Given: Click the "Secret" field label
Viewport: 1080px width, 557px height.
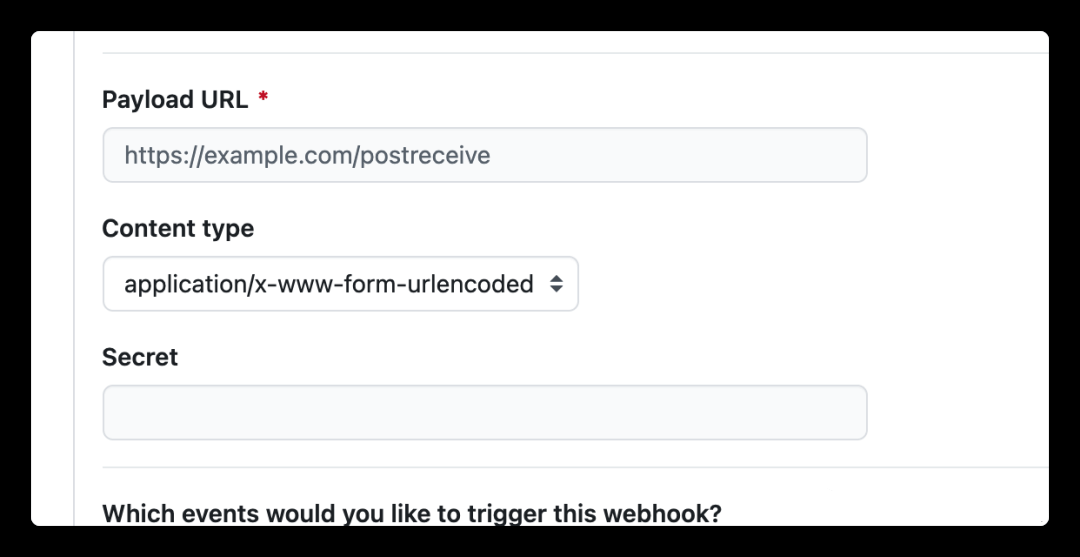Looking at the screenshot, I should coord(140,357).
